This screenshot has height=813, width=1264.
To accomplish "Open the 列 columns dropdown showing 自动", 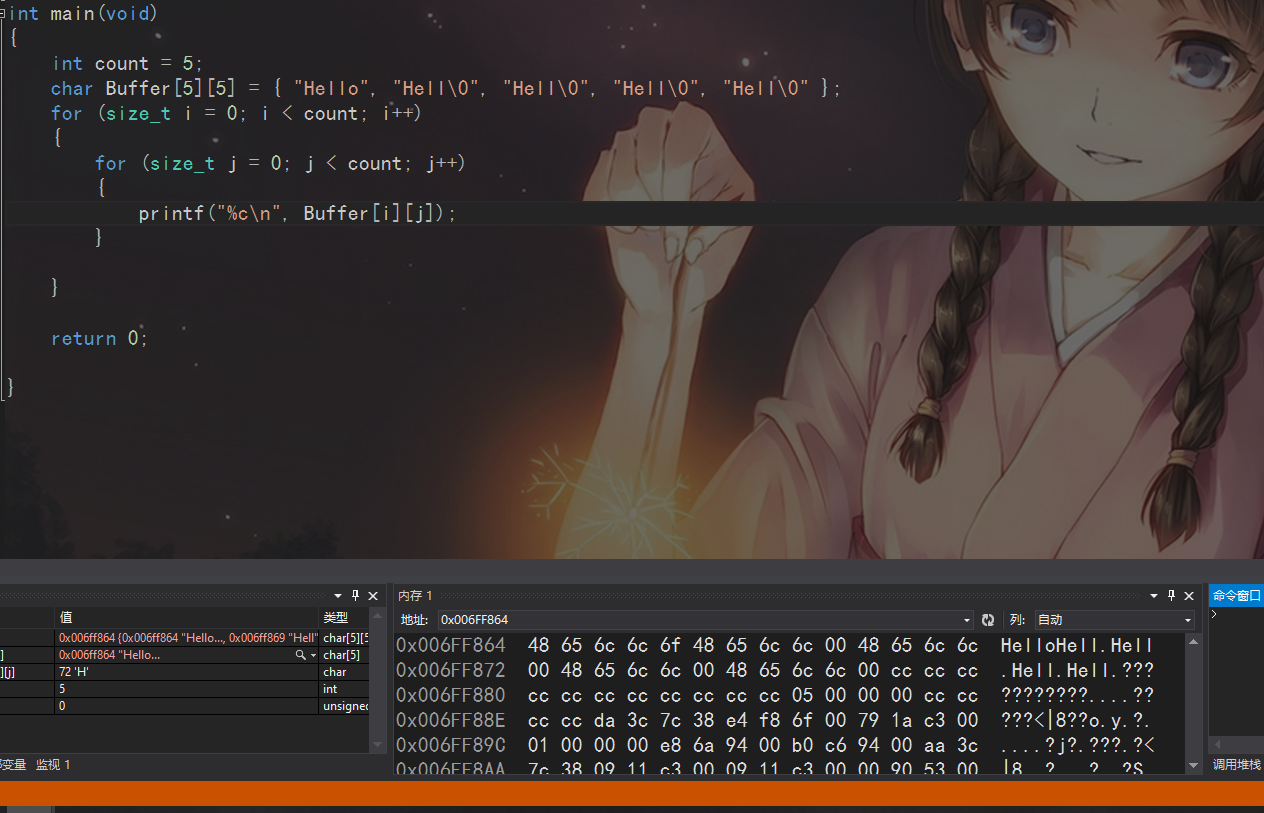I will click(1114, 620).
